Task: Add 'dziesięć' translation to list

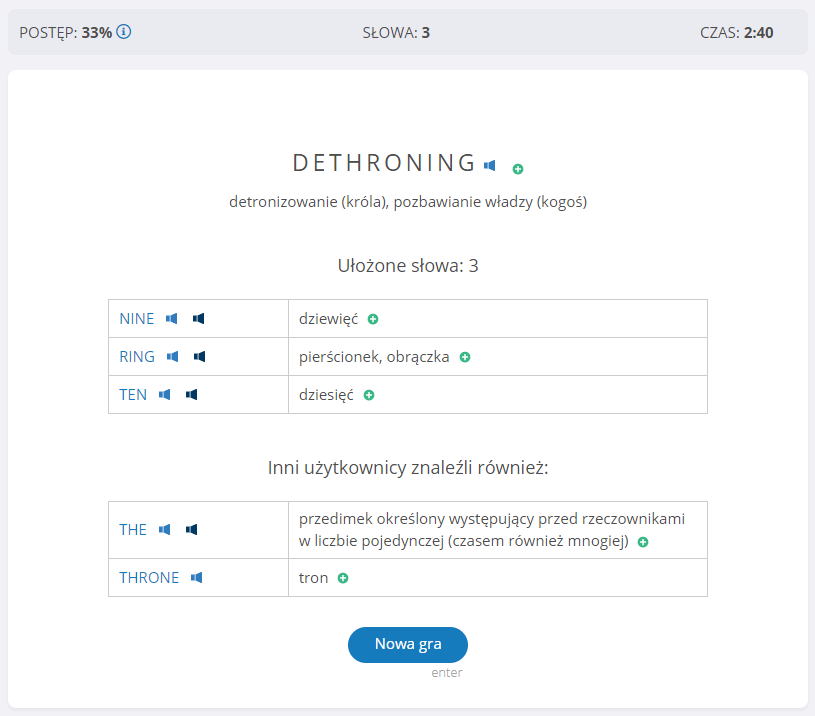Action: [x=369, y=395]
